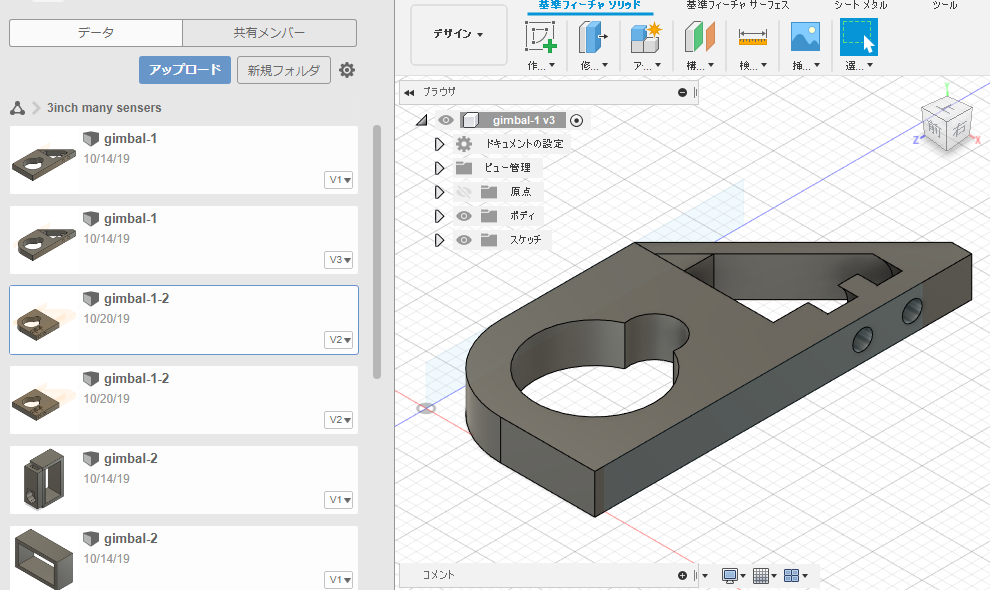This screenshot has width=990, height=590.
Task: Toggle visibility eye of gimbal-1 v3 component
Action: (446, 120)
